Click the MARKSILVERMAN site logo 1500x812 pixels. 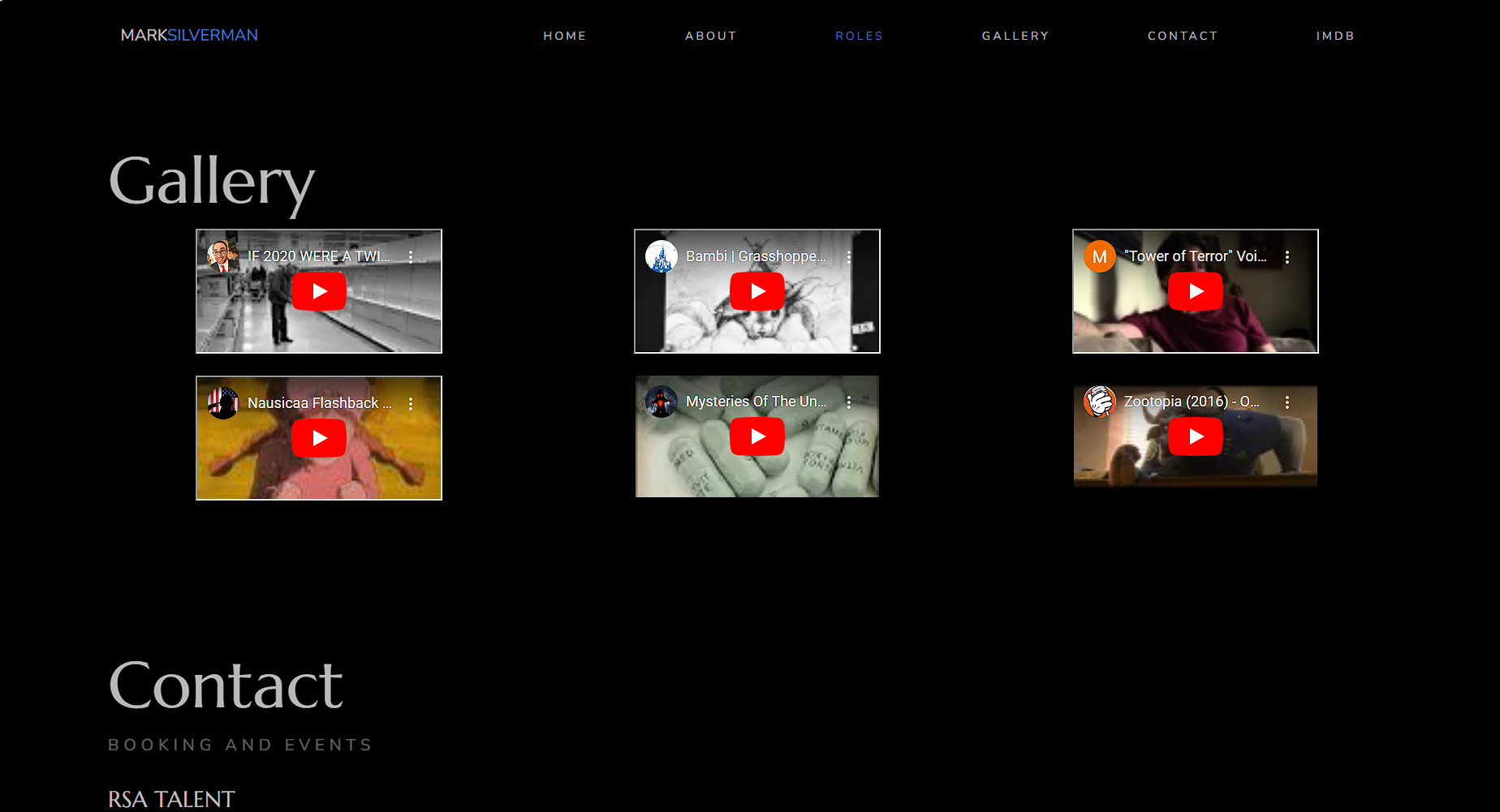click(189, 35)
